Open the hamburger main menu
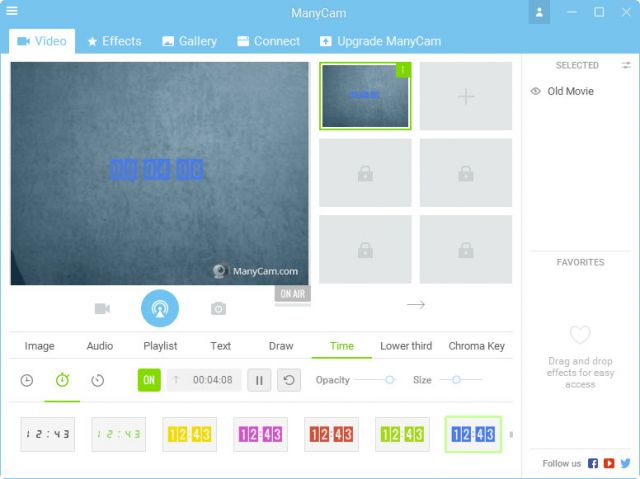 [x=12, y=10]
